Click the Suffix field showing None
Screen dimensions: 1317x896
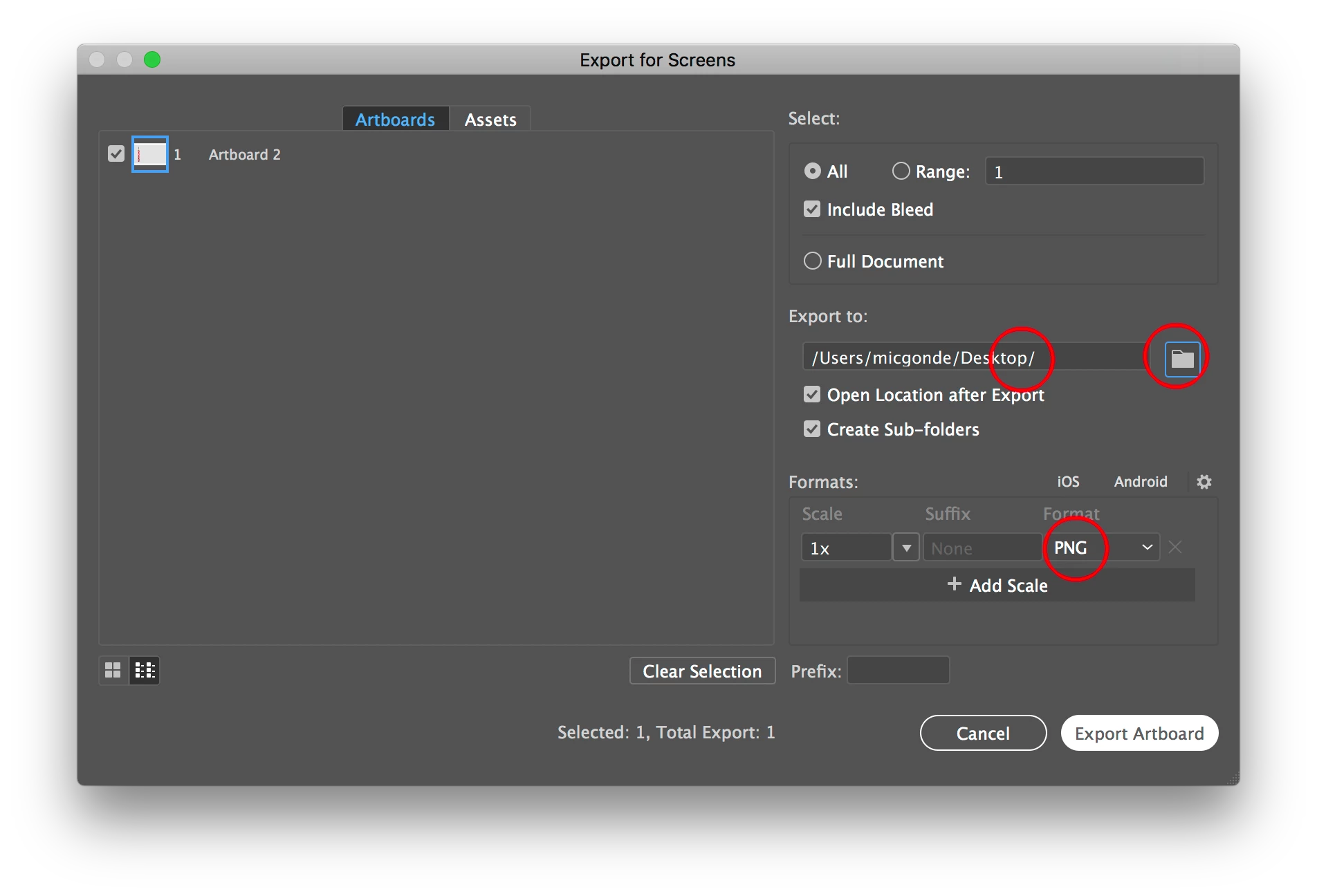coord(982,548)
